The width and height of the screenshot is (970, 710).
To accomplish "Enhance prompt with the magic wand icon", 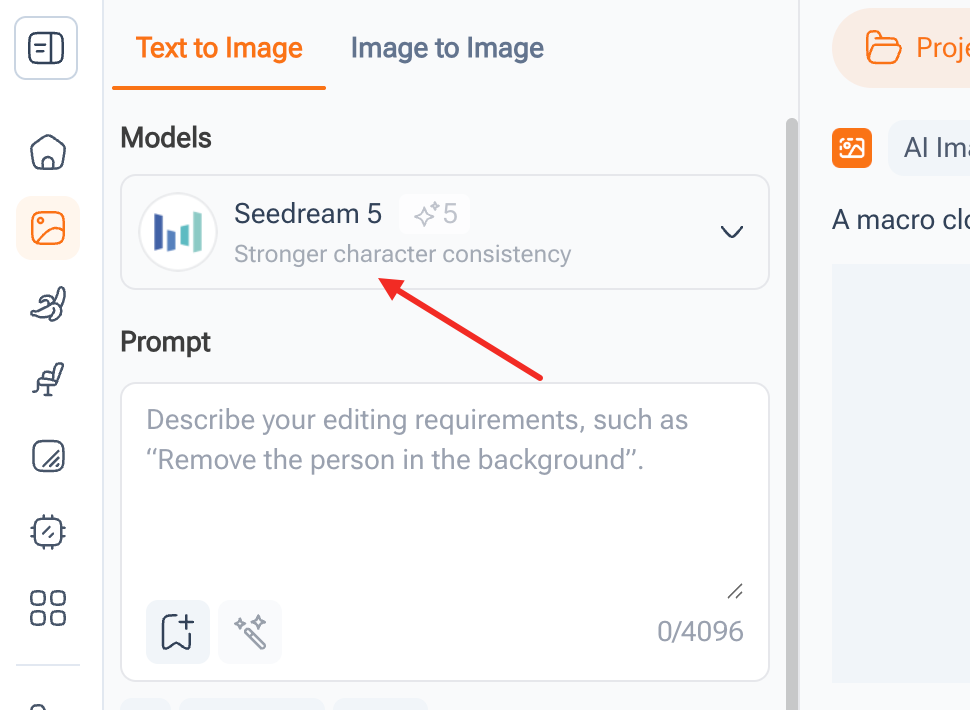I will pyautogui.click(x=249, y=632).
